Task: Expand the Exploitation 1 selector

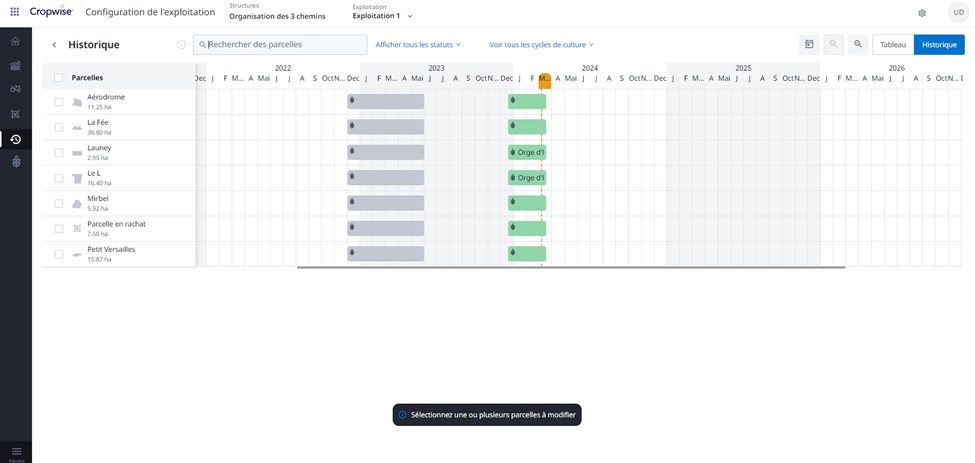Action: tap(382, 16)
